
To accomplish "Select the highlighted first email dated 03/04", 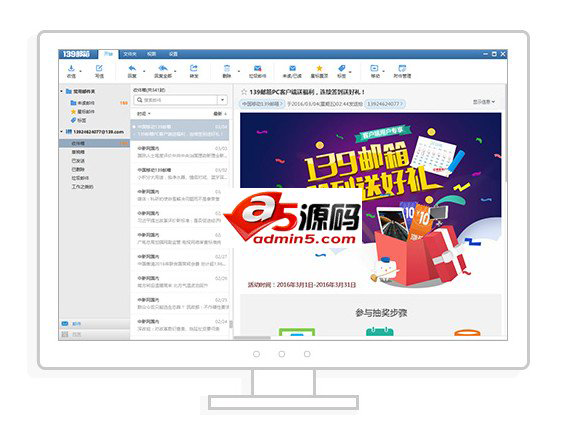I will click(x=180, y=130).
